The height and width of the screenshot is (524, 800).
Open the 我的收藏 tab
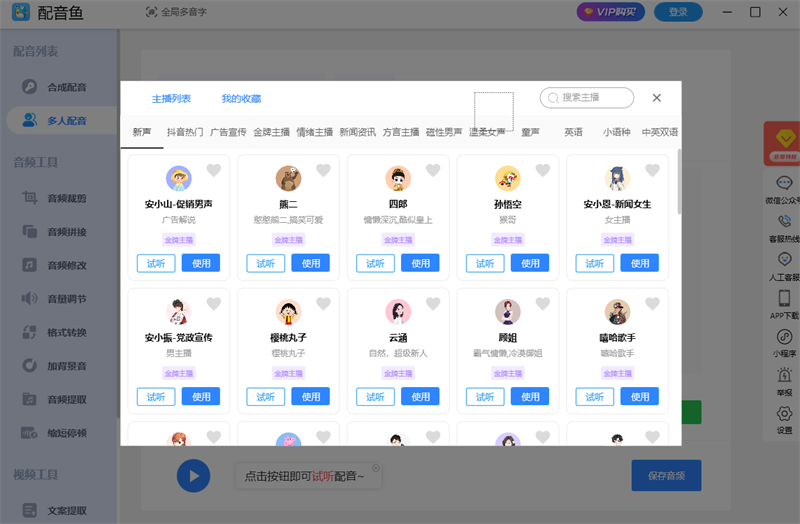(x=241, y=99)
